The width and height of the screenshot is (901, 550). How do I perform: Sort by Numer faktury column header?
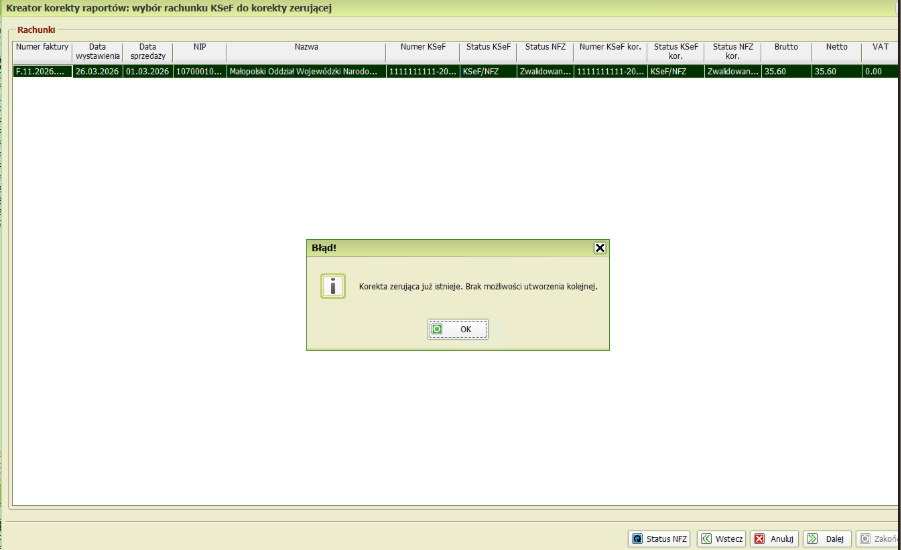[x=42, y=47]
